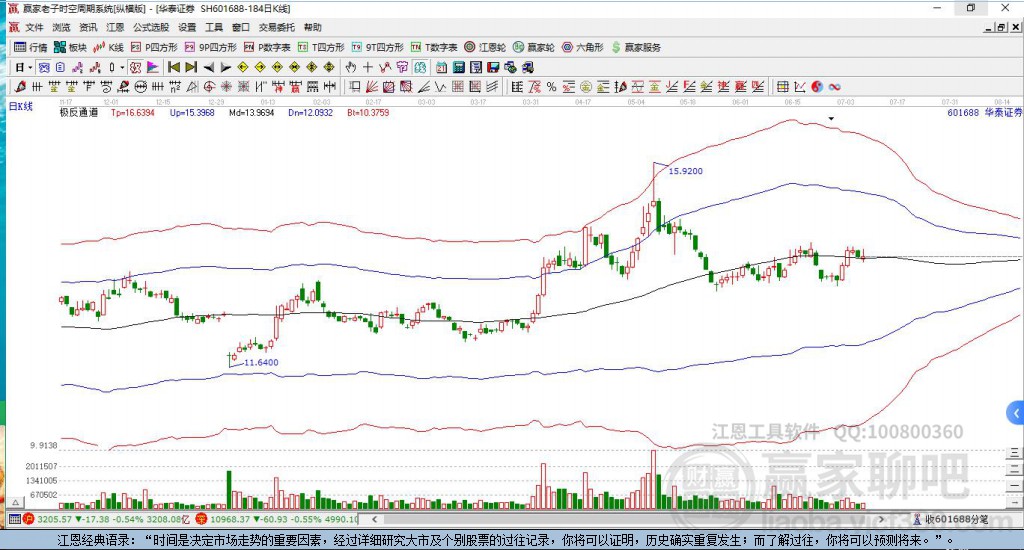1024x550 pixels.
Task: Click the blue round arrow at right edge
Action: point(1016,413)
